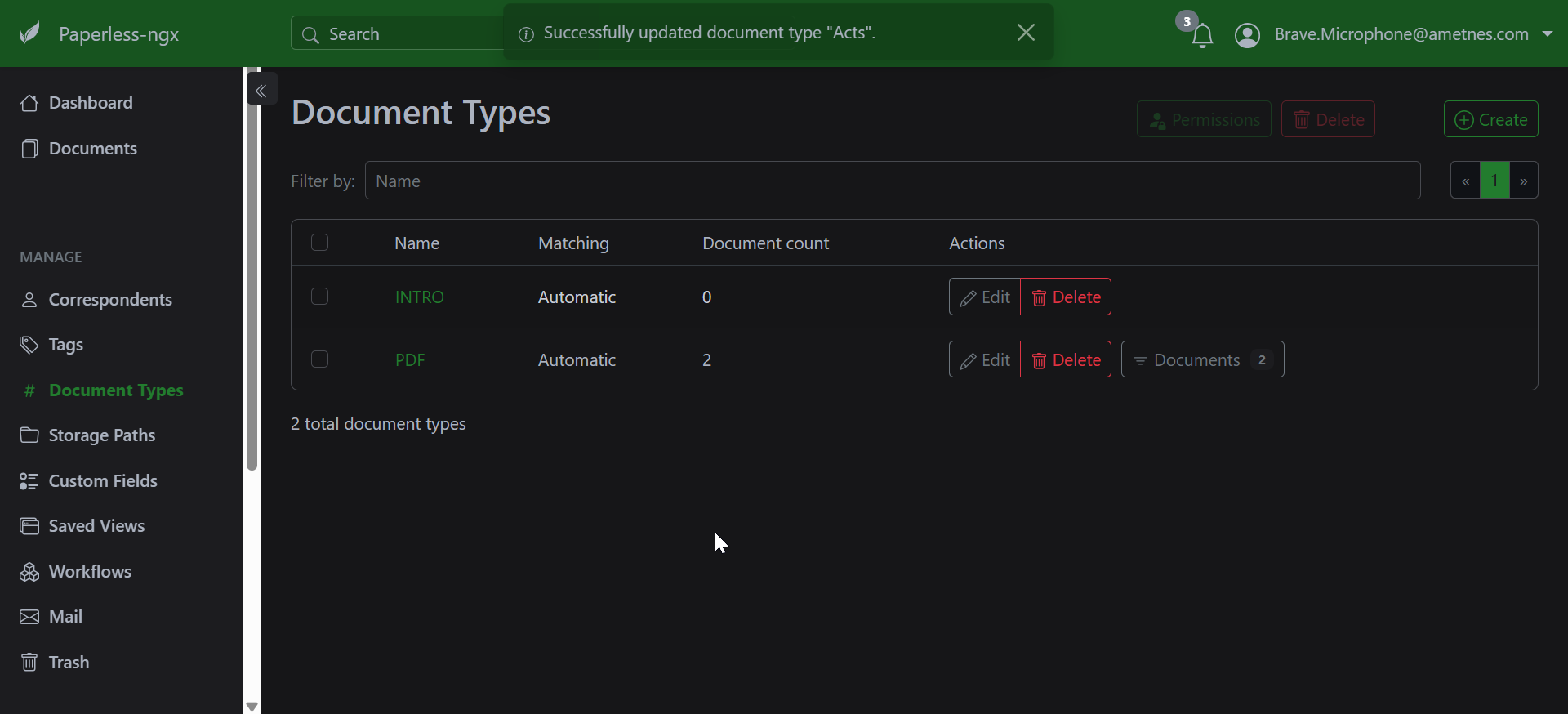The height and width of the screenshot is (714, 1568).
Task: Expand the user account dropdown arrow
Action: pyautogui.click(x=1547, y=34)
